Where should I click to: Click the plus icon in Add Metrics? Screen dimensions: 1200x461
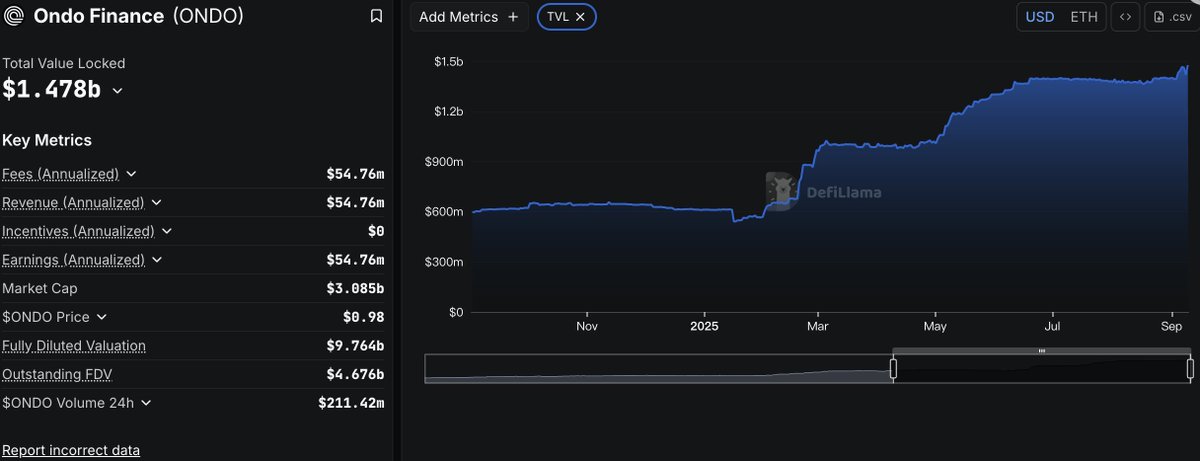click(x=513, y=17)
